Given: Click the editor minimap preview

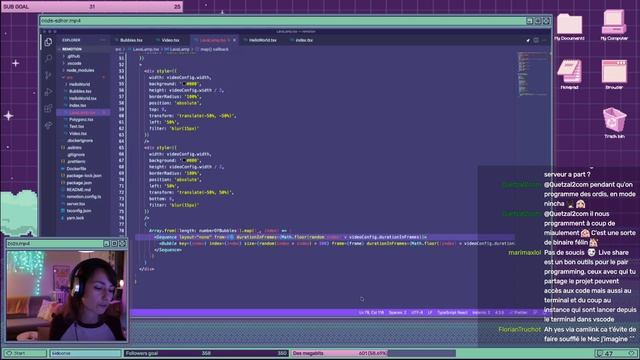Looking at the screenshot, I should tap(533, 74).
